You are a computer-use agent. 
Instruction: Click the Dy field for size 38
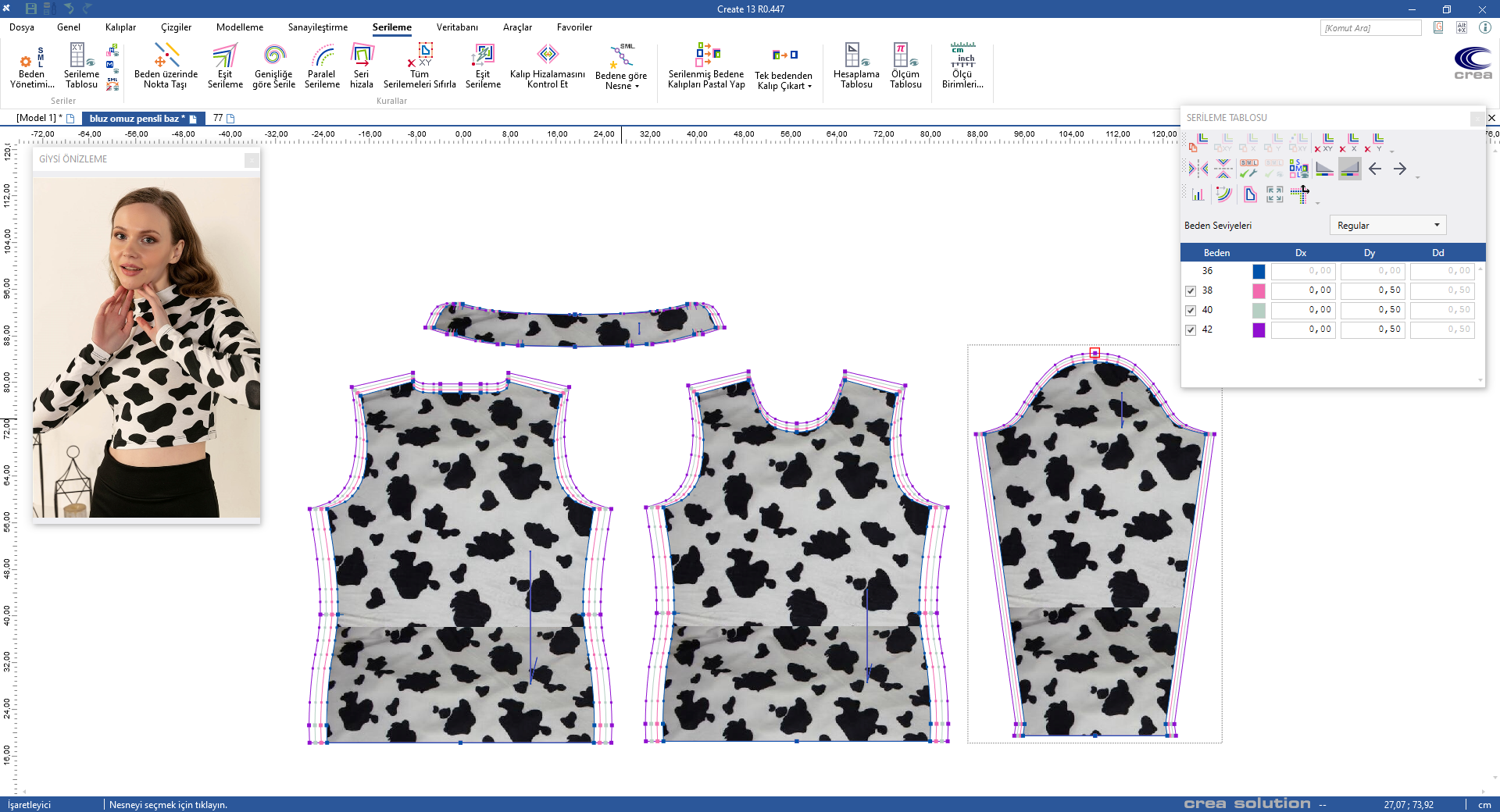tap(1372, 290)
